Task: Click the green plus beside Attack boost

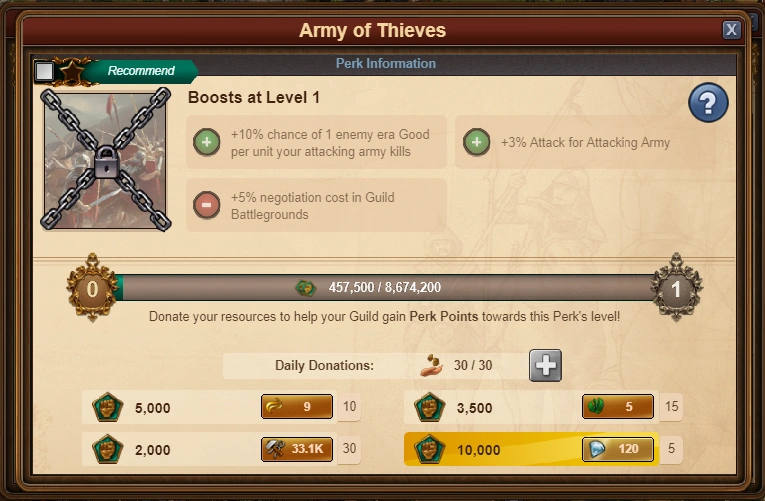Action: click(x=476, y=142)
